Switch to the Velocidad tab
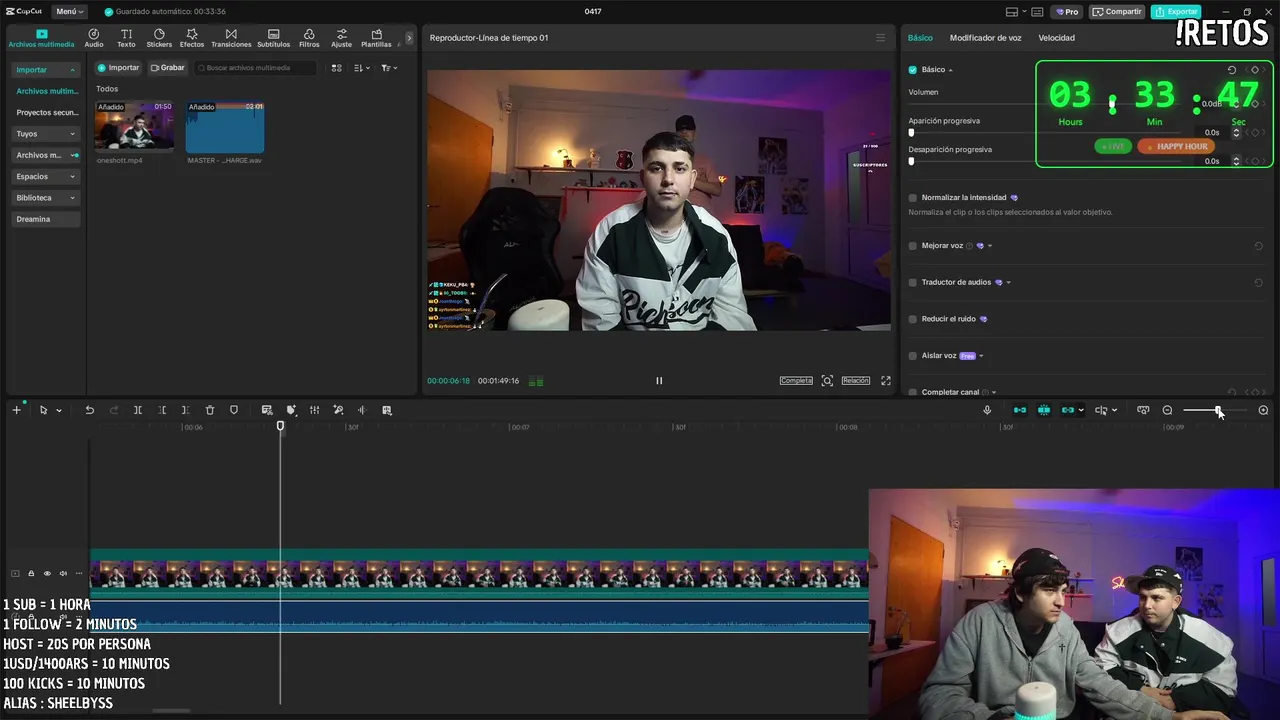This screenshot has width=1280, height=720. (x=1056, y=38)
